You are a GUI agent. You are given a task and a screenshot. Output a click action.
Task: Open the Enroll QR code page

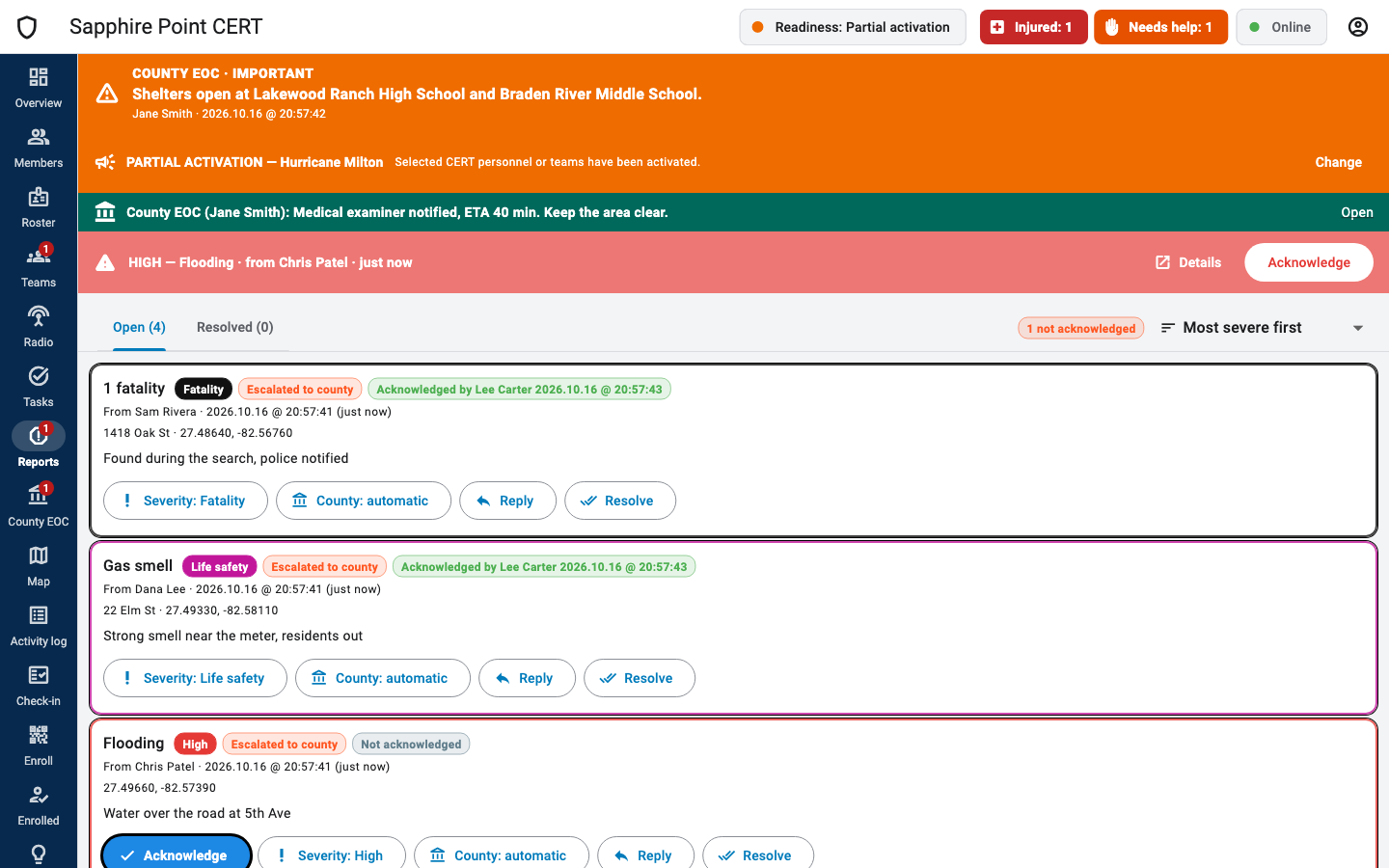tap(39, 746)
